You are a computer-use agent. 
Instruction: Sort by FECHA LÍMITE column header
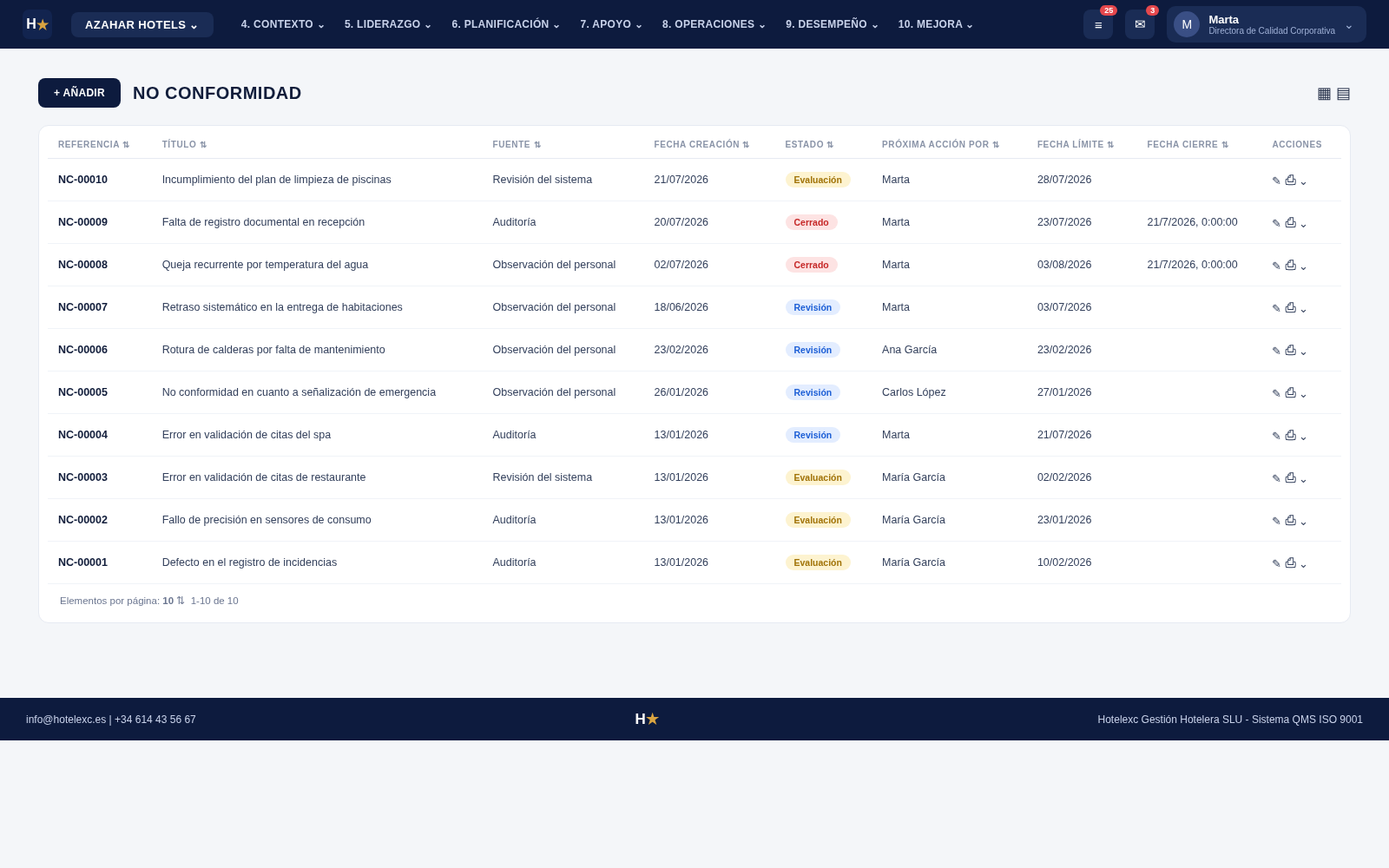tap(1076, 145)
